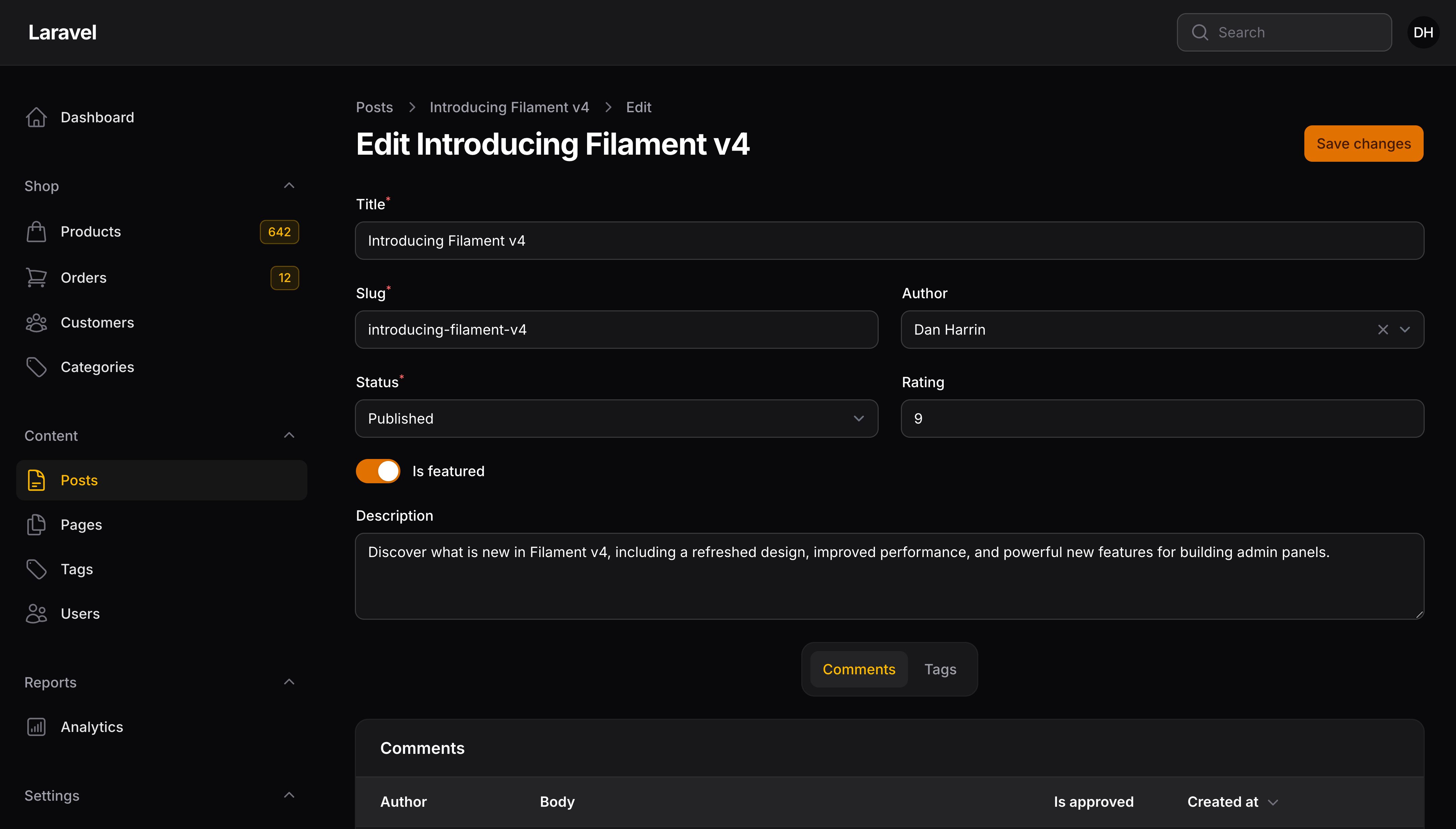Open Orders in the sidebar

(x=162, y=278)
